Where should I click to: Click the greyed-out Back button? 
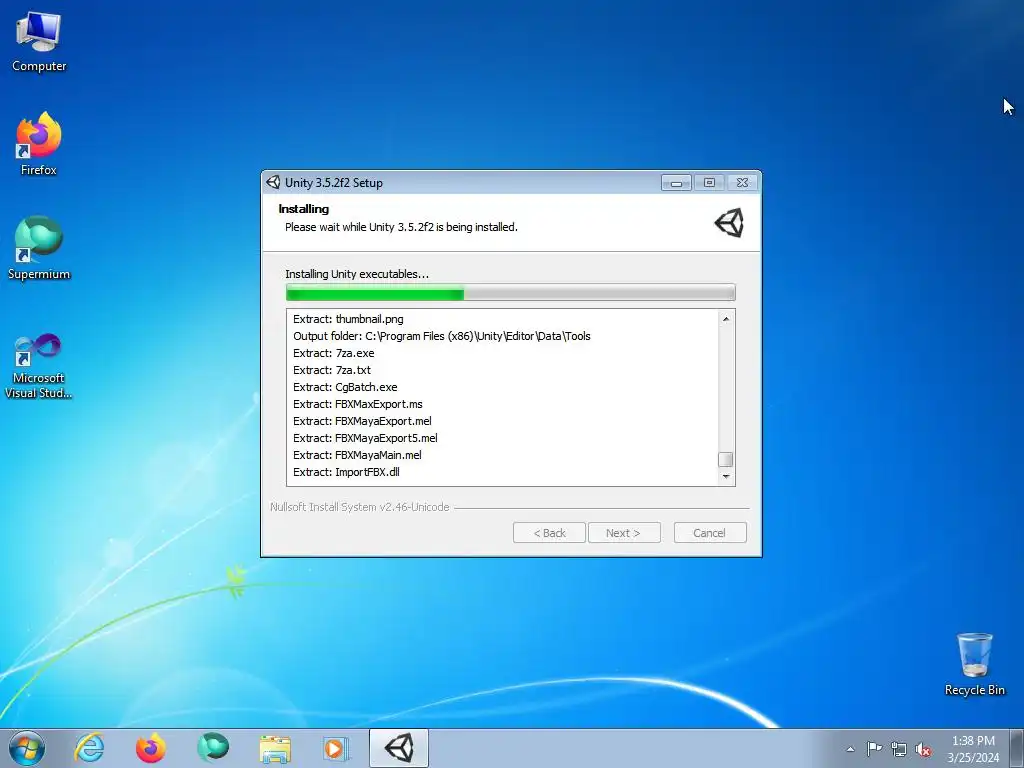tap(549, 533)
